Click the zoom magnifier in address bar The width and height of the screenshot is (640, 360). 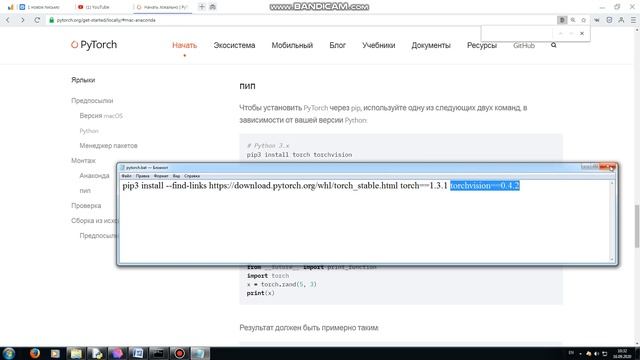(573, 20)
